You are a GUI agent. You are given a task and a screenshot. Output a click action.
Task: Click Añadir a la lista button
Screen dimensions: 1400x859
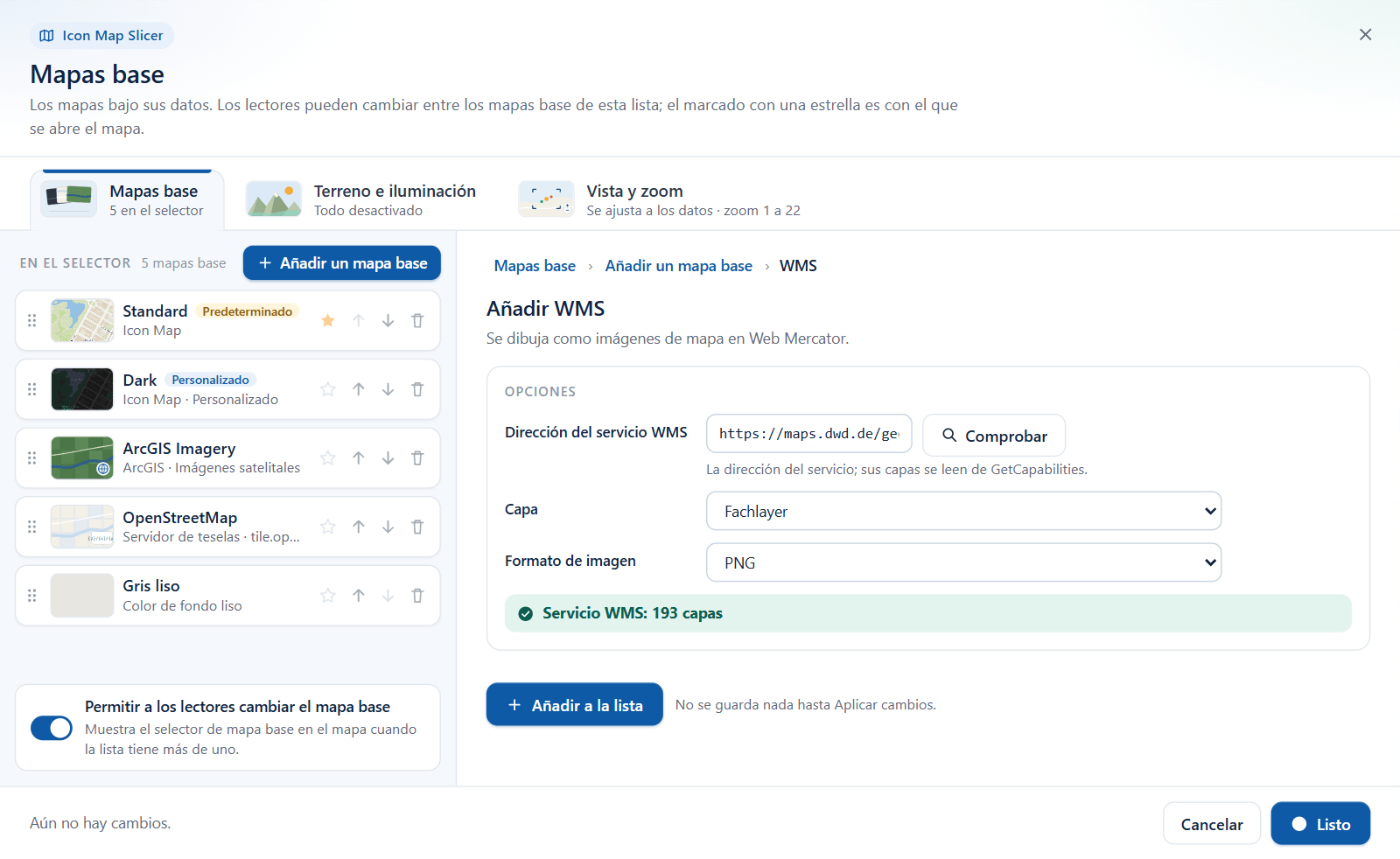pos(575,704)
